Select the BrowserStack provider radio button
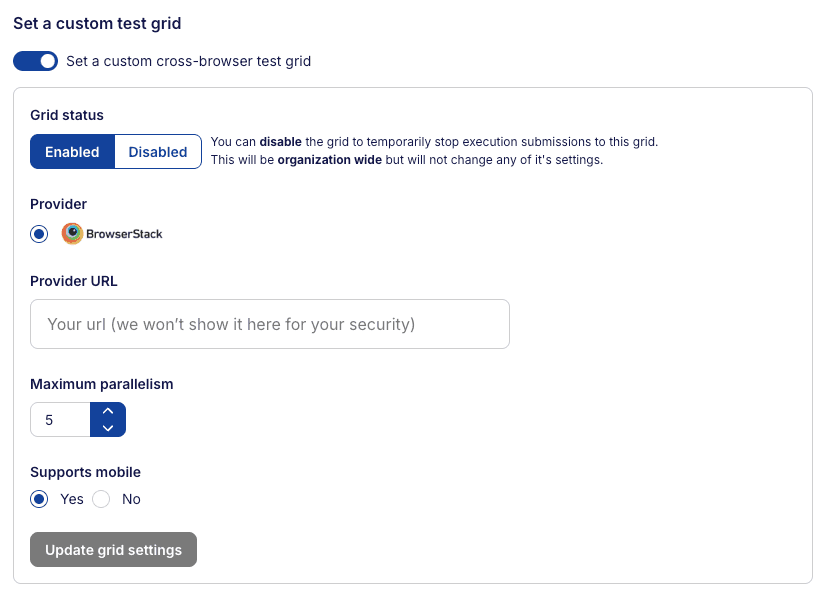The image size is (822, 595). click(39, 234)
